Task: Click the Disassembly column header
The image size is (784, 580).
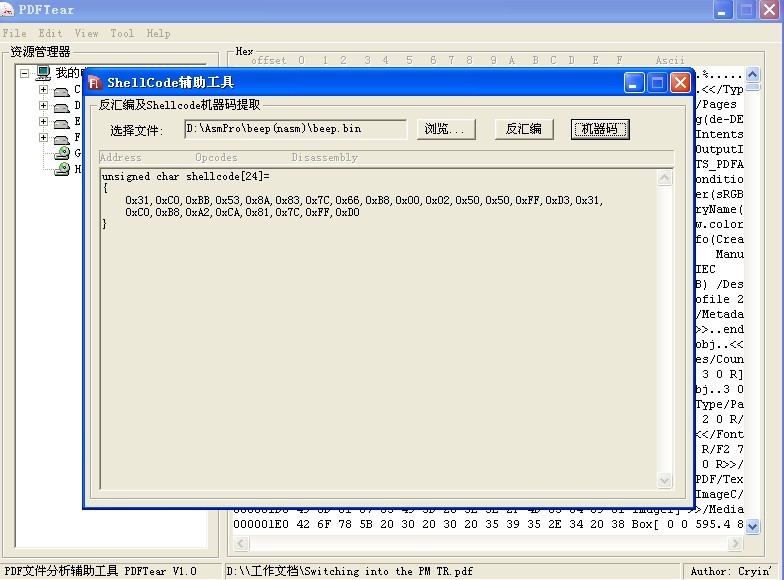Action: click(324, 158)
